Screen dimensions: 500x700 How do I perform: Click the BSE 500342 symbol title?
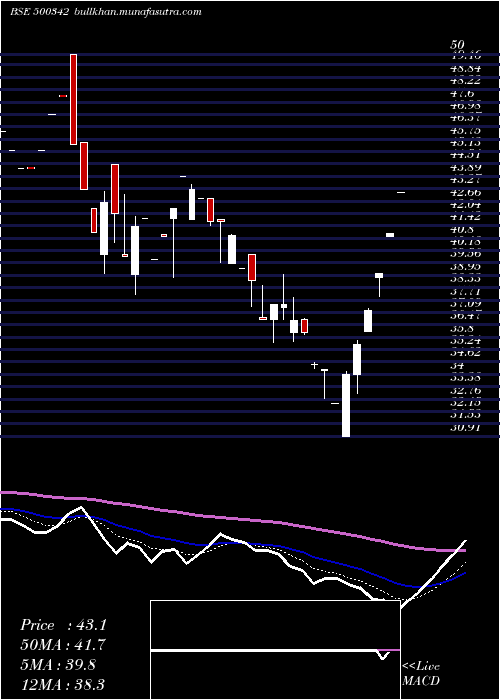[39, 12]
